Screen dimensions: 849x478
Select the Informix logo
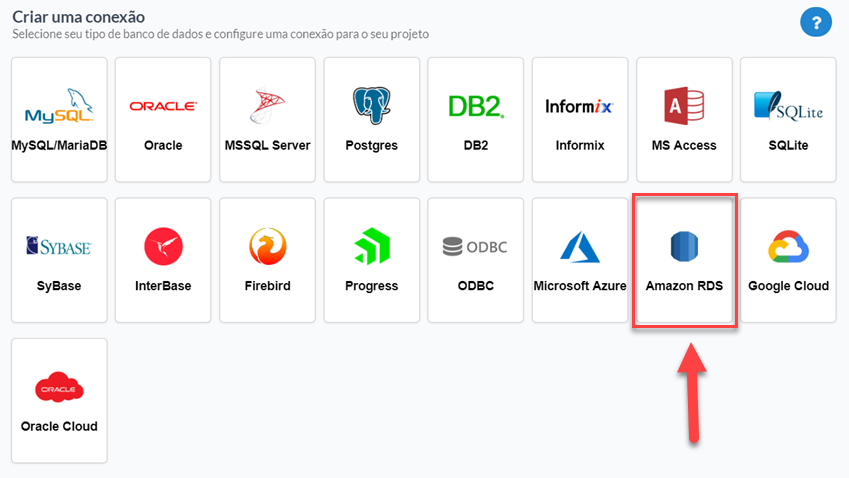pos(579,106)
